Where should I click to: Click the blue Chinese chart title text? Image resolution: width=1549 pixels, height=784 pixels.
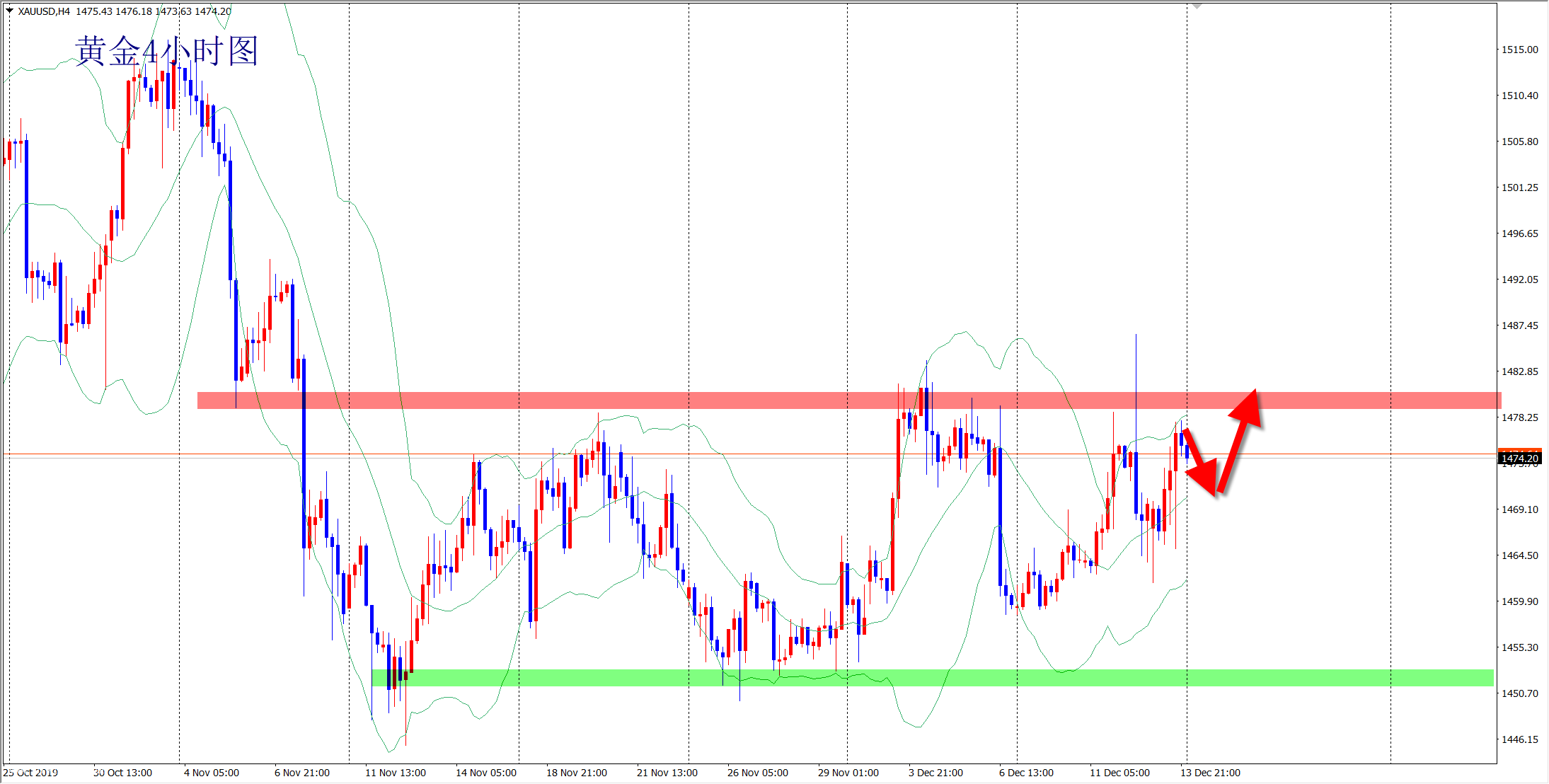[166, 52]
